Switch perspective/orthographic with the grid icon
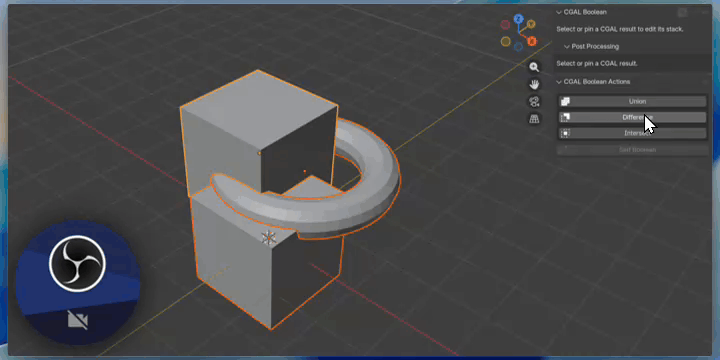Image resolution: width=720 pixels, height=360 pixels. coord(534,119)
